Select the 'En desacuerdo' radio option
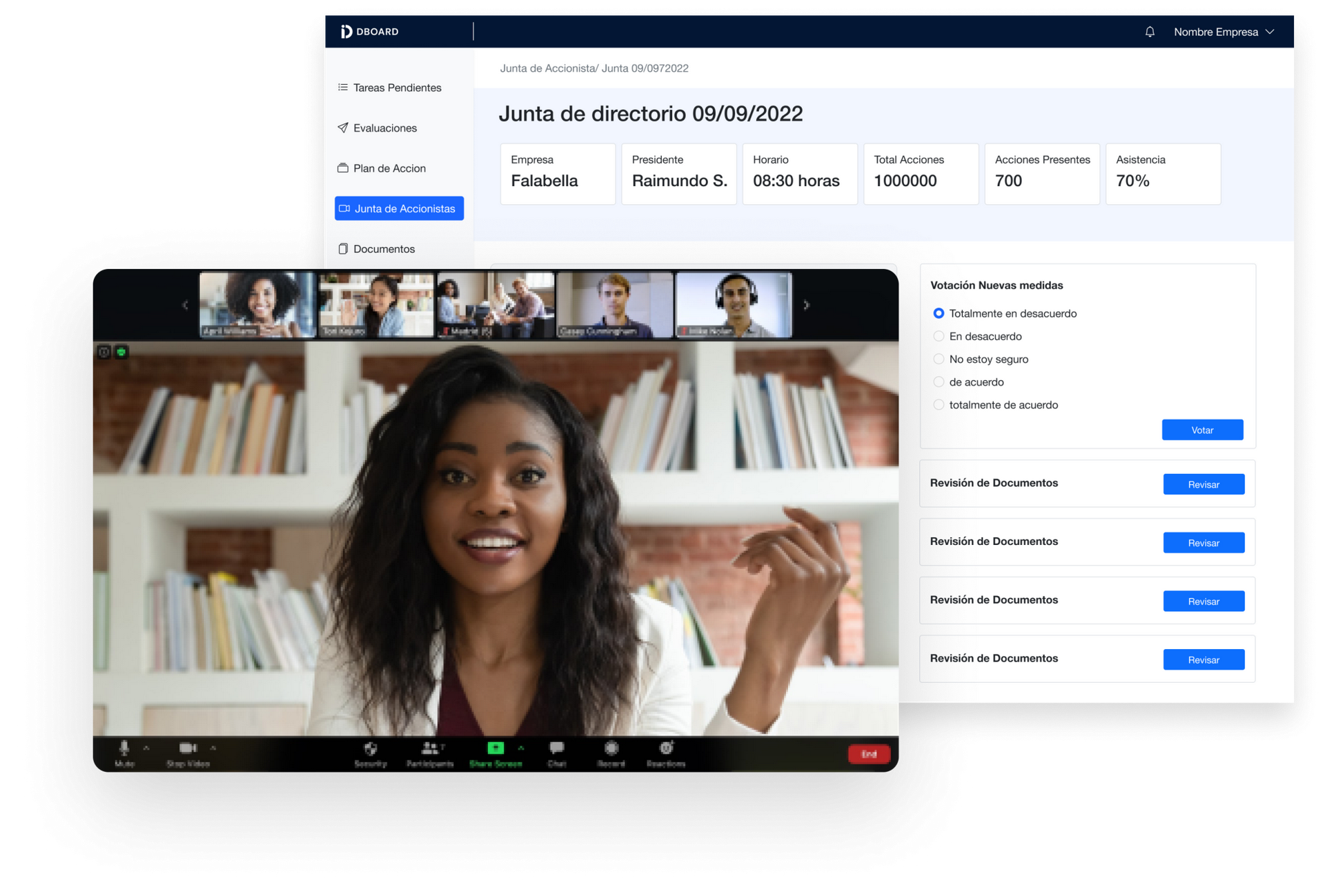 (x=939, y=337)
